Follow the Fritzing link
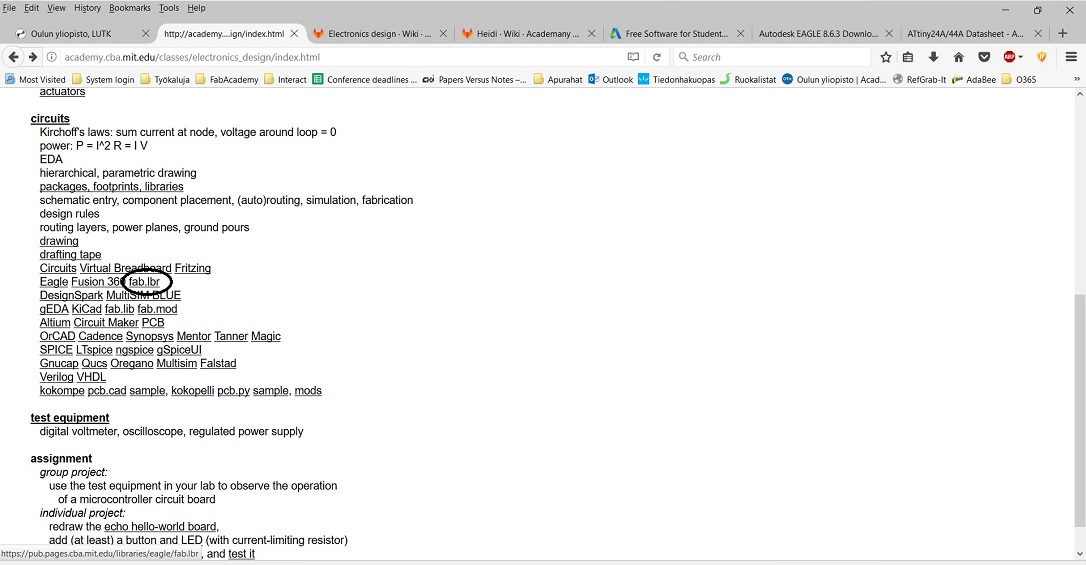Screen dimensions: 1086x565 click(193, 268)
